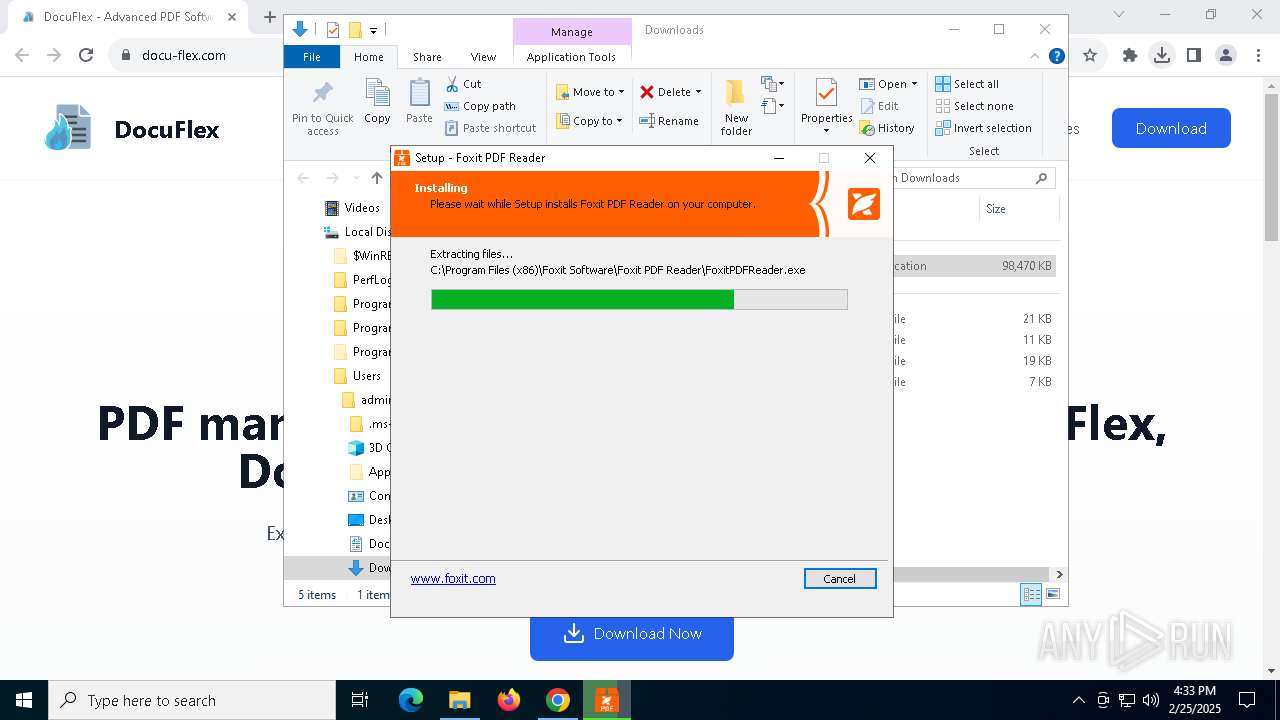This screenshot has width=1280, height=720.
Task: Open the New item dropdown
Action: coord(773,84)
